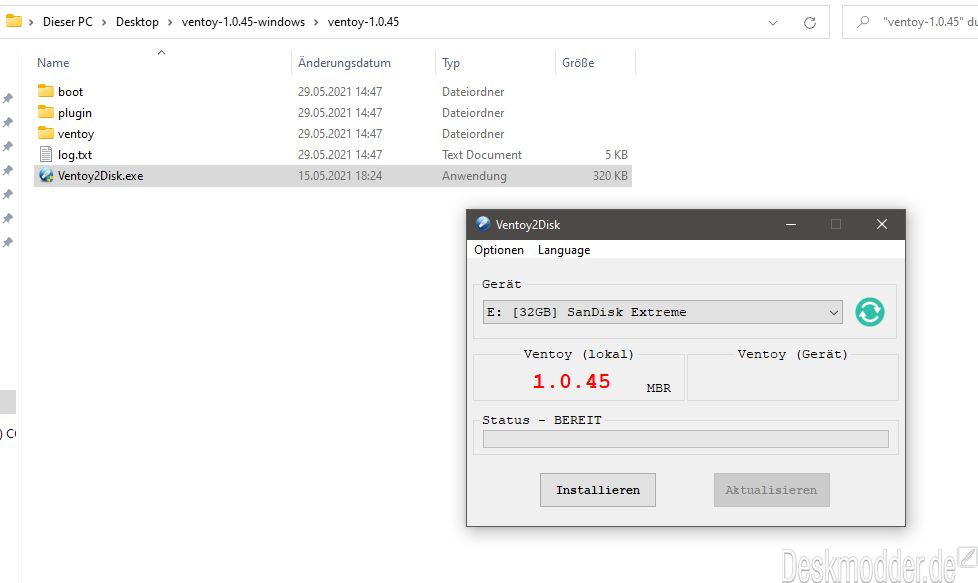
Task: Click the status progress bar in Ventoy2Disk
Action: coord(685,439)
